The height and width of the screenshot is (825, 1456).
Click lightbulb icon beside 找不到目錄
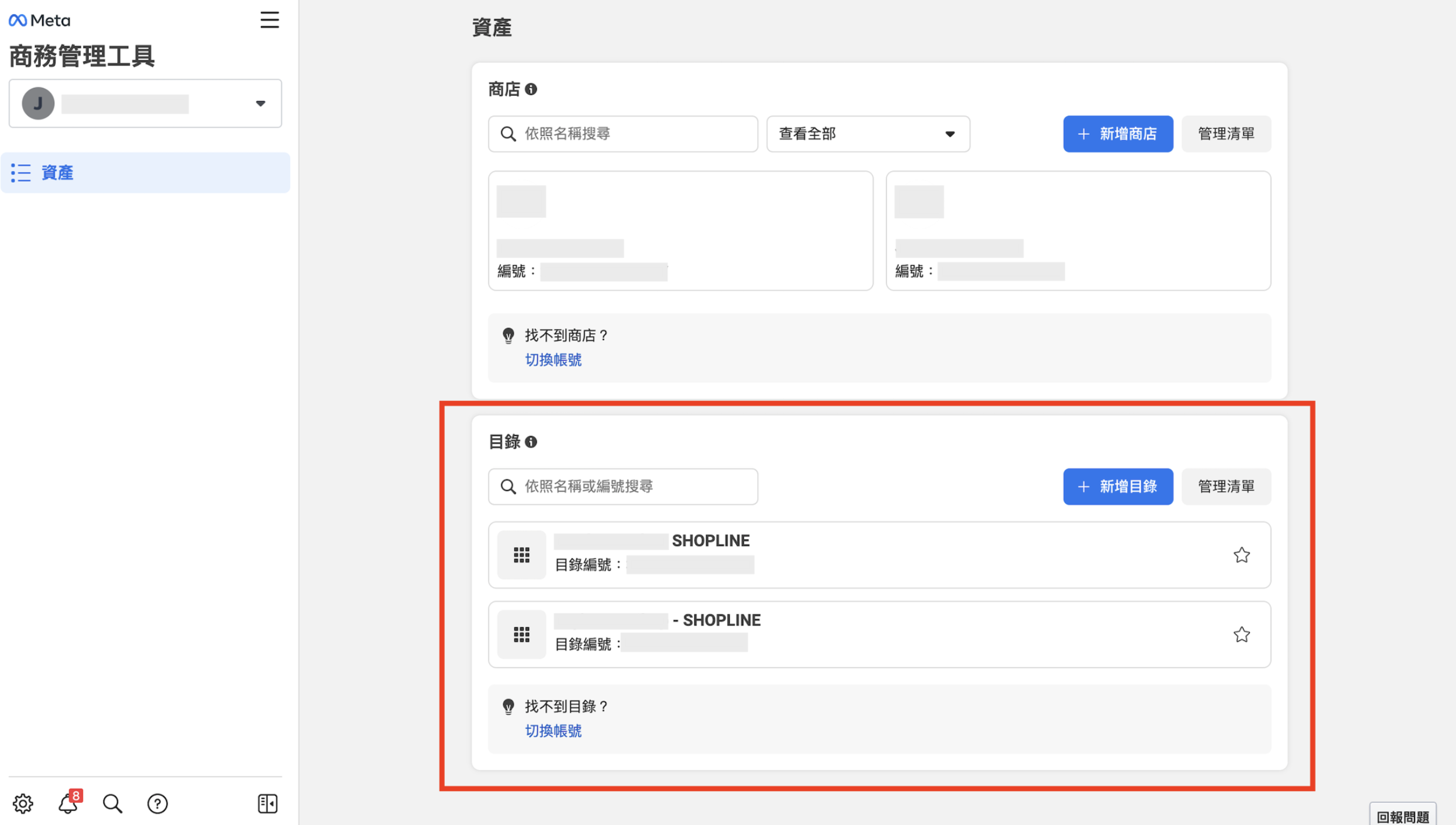click(x=508, y=707)
